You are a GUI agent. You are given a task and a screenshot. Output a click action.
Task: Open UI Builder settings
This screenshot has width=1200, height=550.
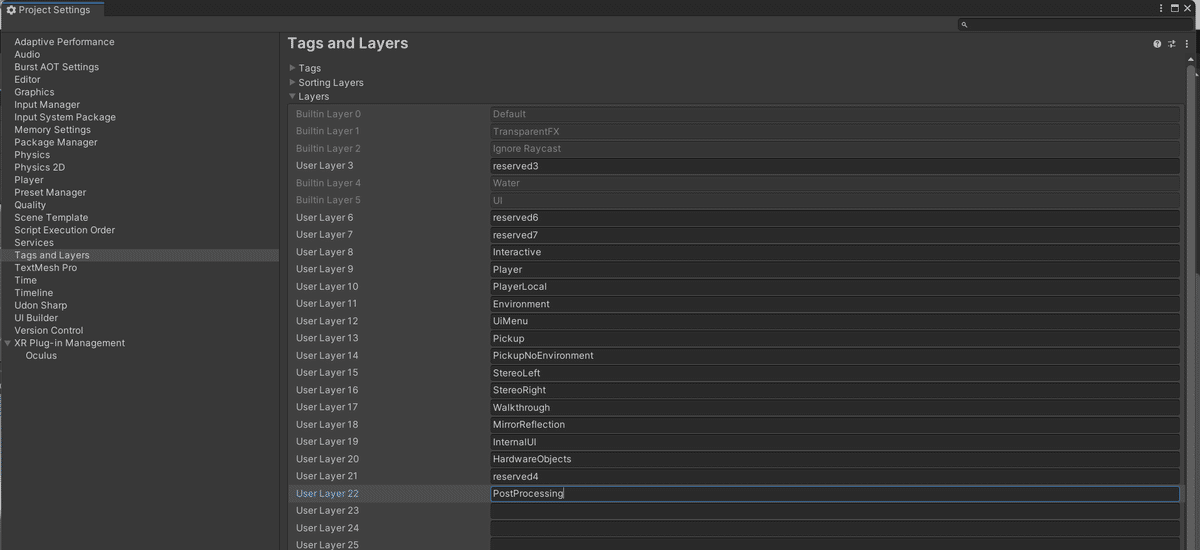tap(36, 317)
